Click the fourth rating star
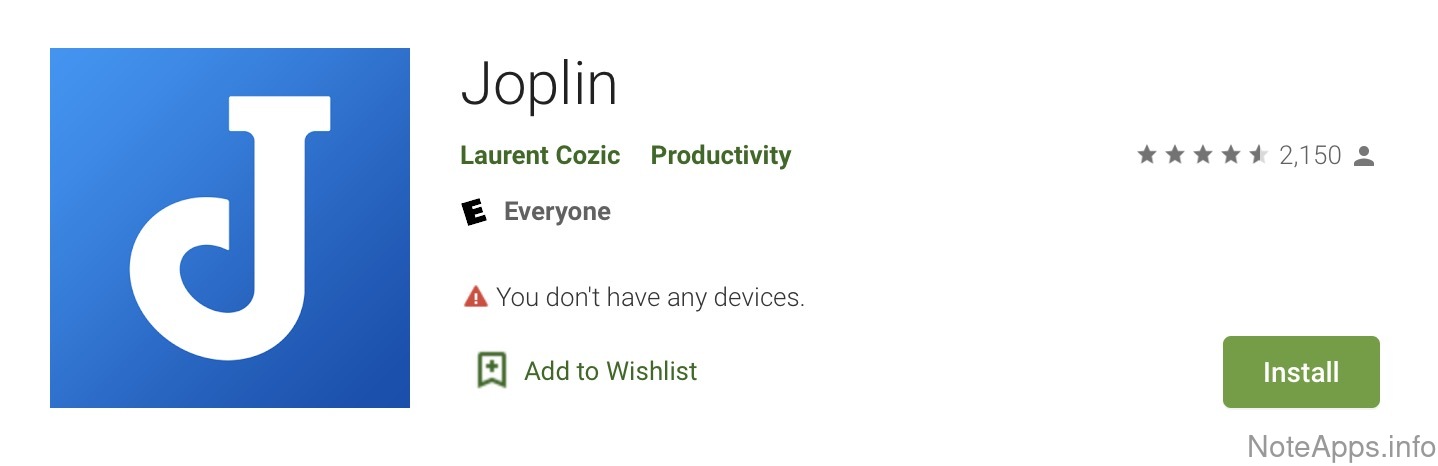The height and width of the screenshot is (466, 1438). (1230, 155)
